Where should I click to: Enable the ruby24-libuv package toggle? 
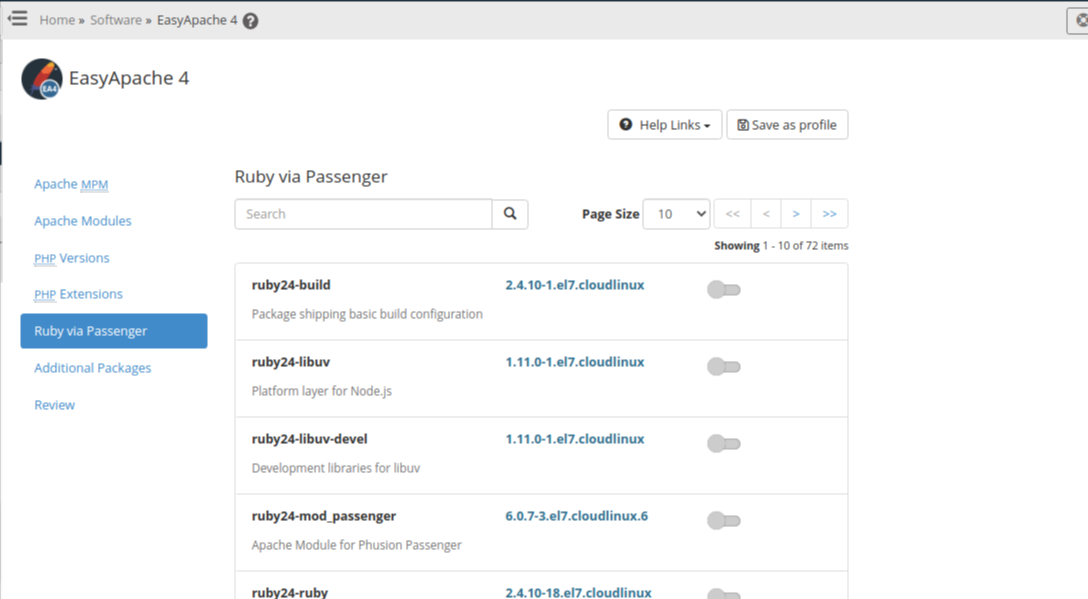724,366
